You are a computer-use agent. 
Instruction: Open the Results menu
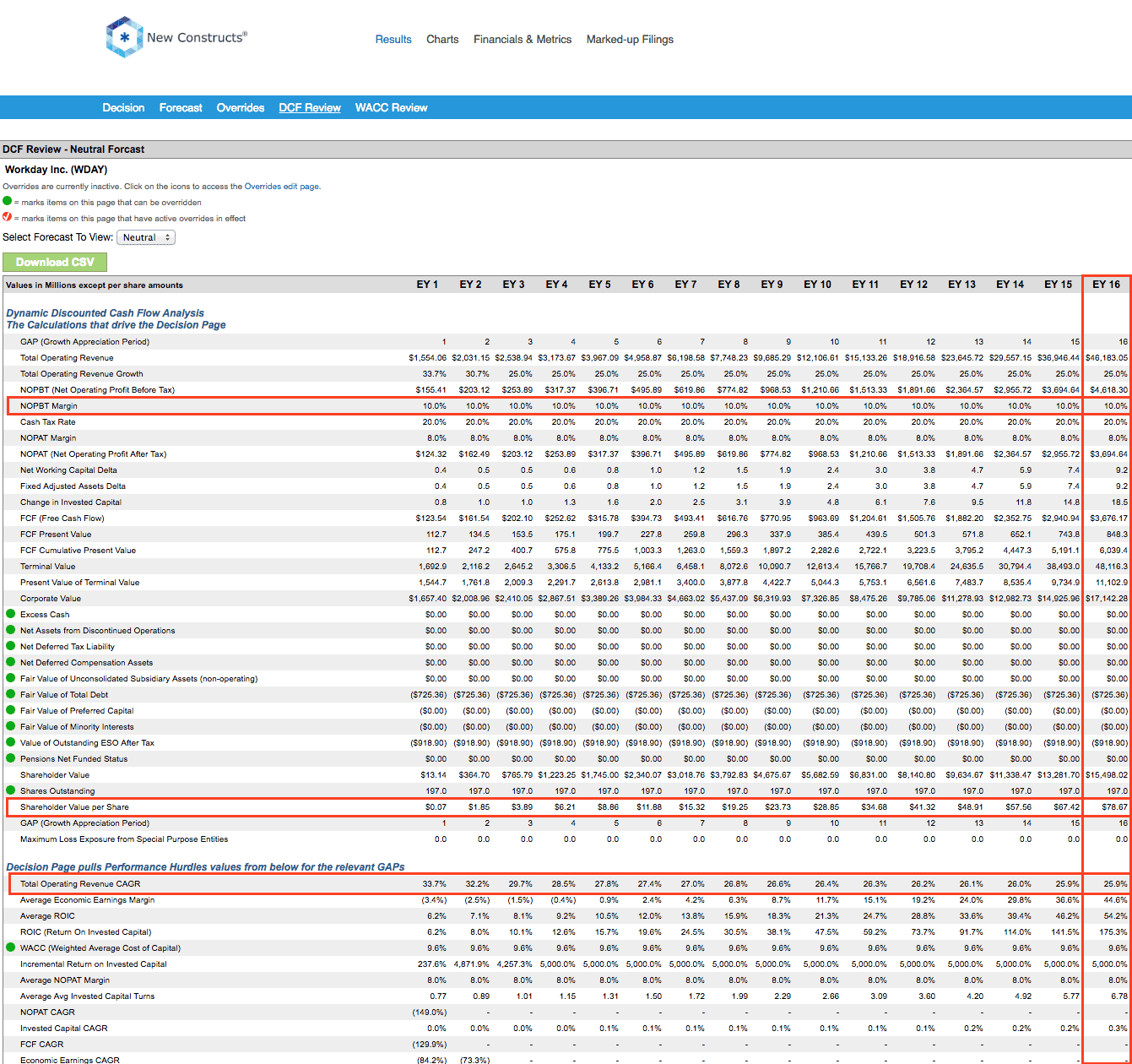pos(393,40)
